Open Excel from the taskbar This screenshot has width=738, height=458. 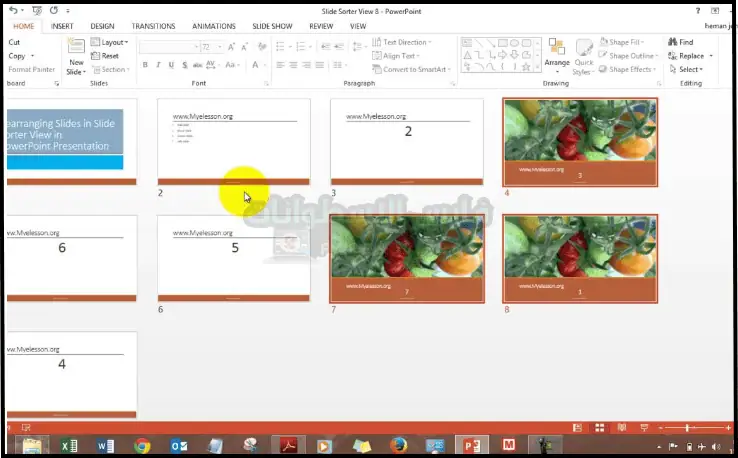(69, 445)
